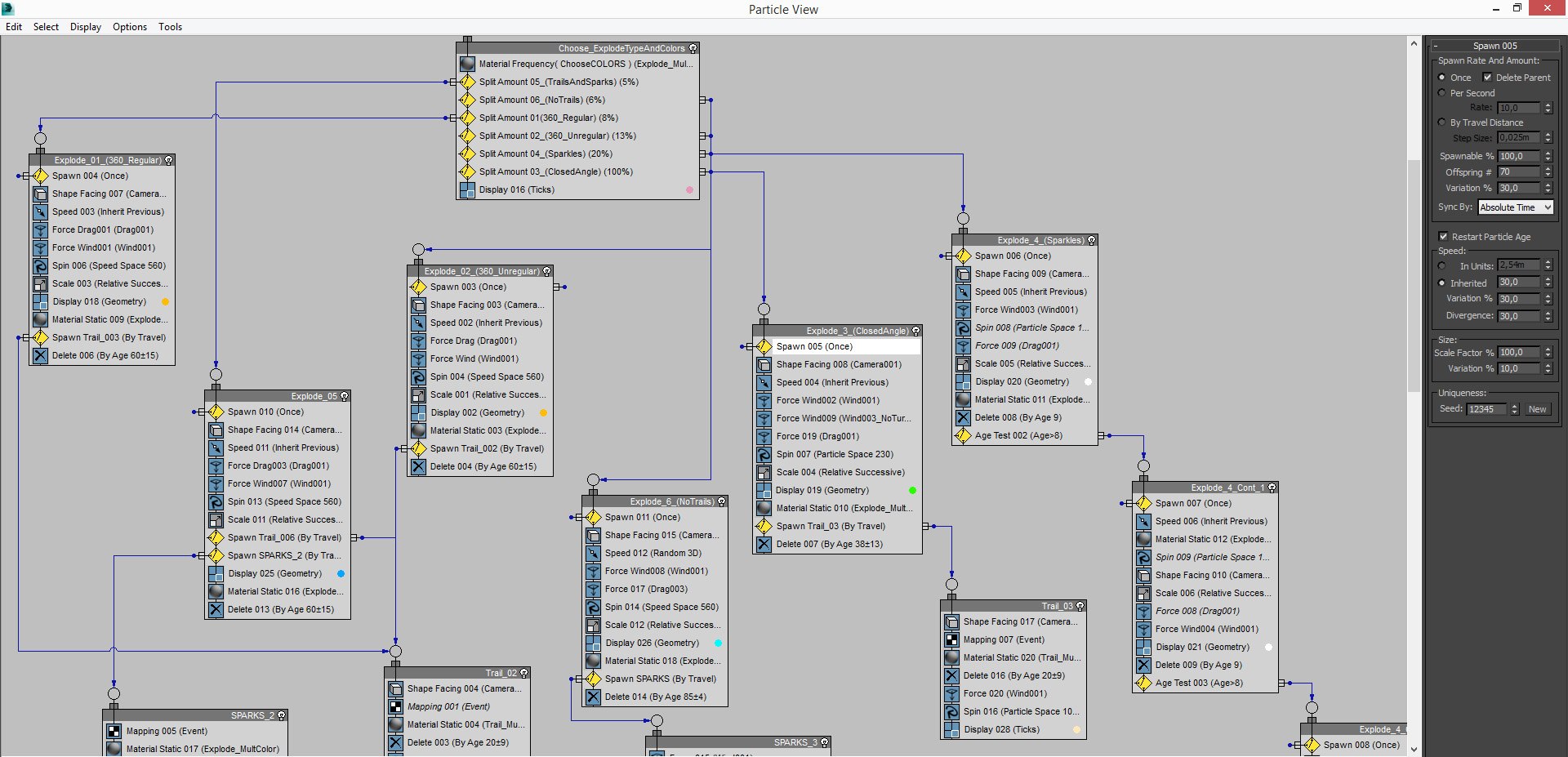Click the Delete 004 operator icon

tap(418, 466)
